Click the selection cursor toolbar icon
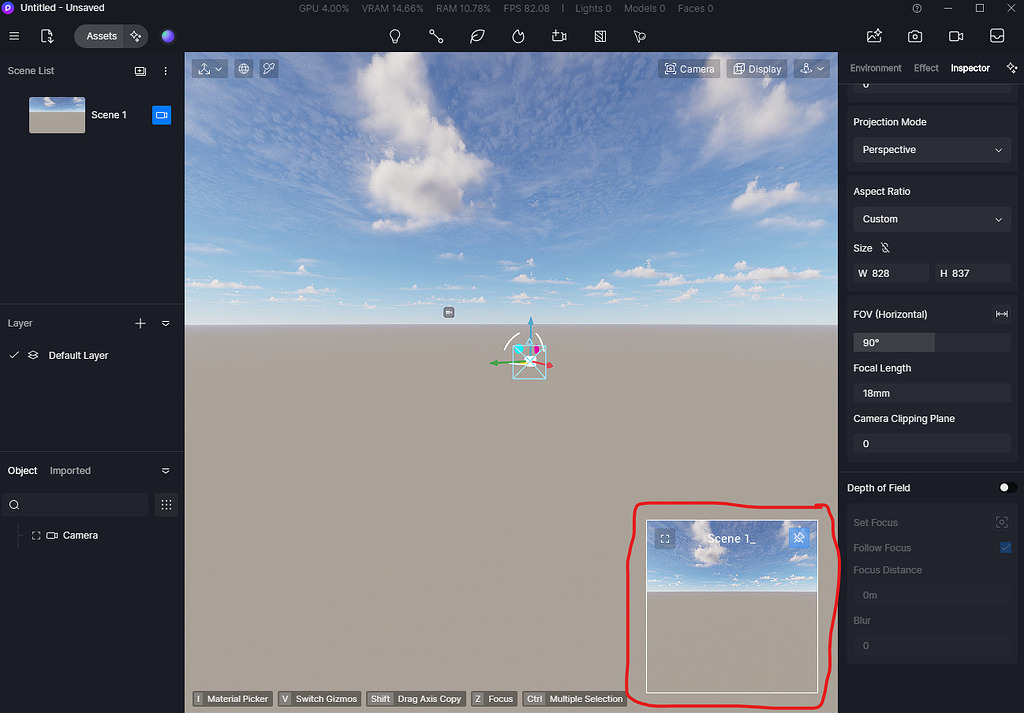The width and height of the screenshot is (1024, 713). pyautogui.click(x=640, y=36)
